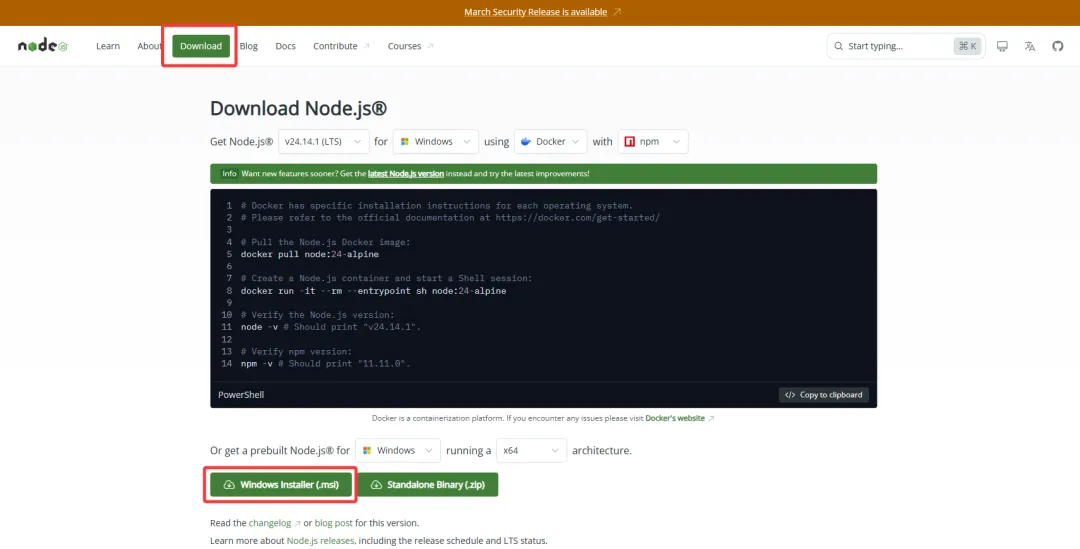This screenshot has height=549, width=1080.
Task: Click the 'node -v' code line
Action: pyautogui.click(x=330, y=327)
